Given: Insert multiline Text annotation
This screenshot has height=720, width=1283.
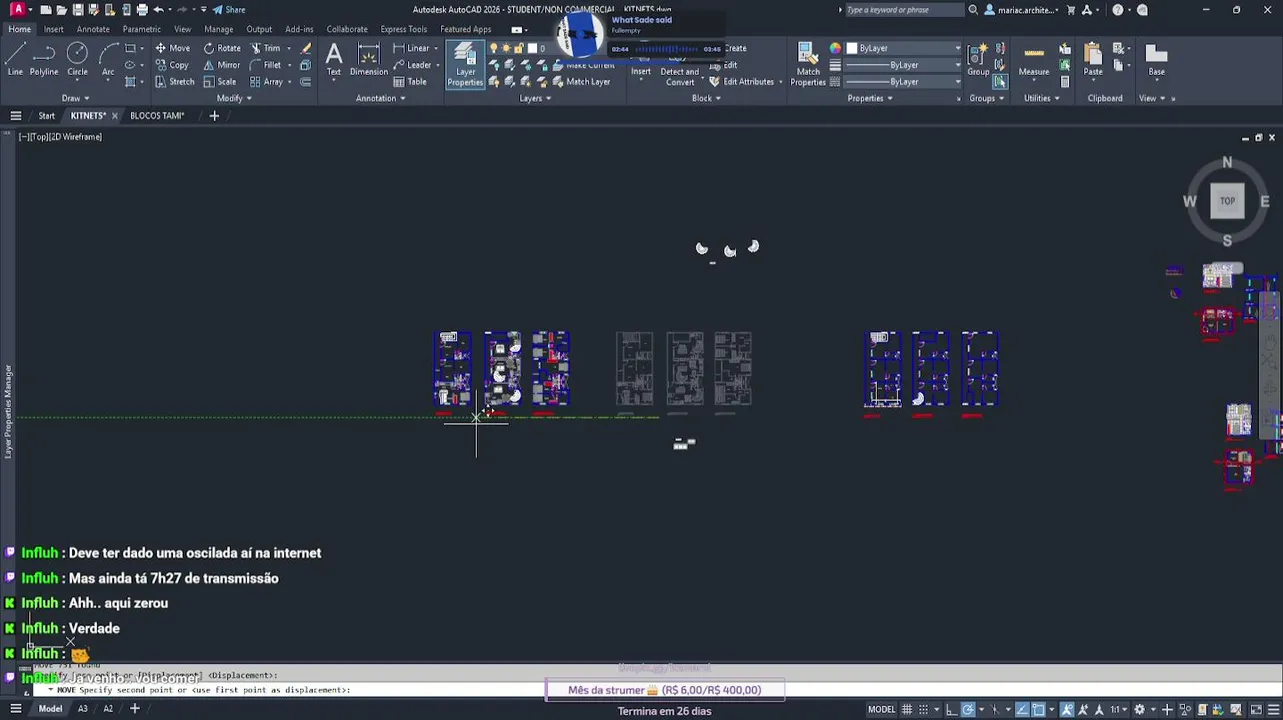Looking at the screenshot, I should (x=334, y=60).
